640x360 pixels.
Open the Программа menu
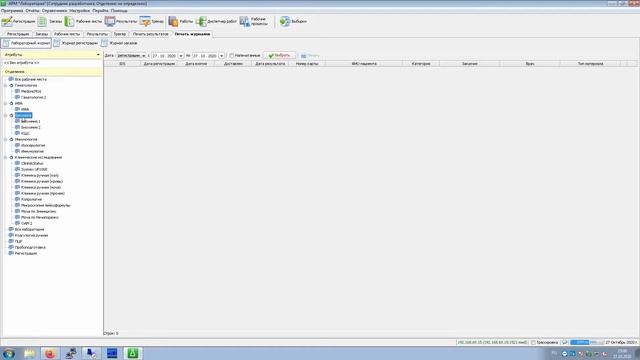12,11
